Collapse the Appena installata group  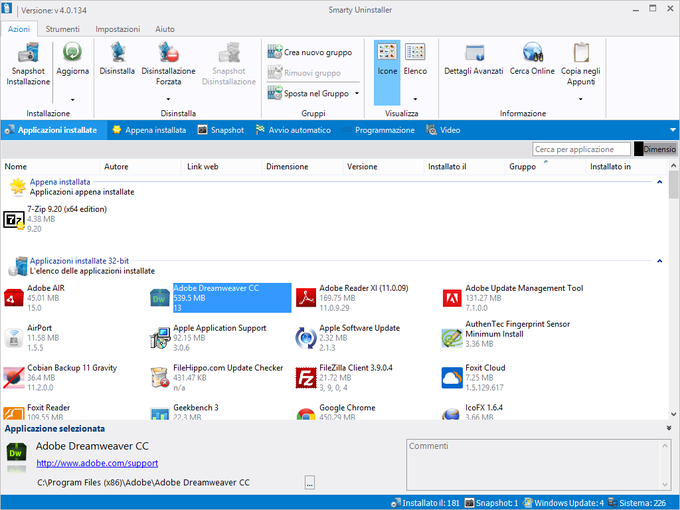660,182
